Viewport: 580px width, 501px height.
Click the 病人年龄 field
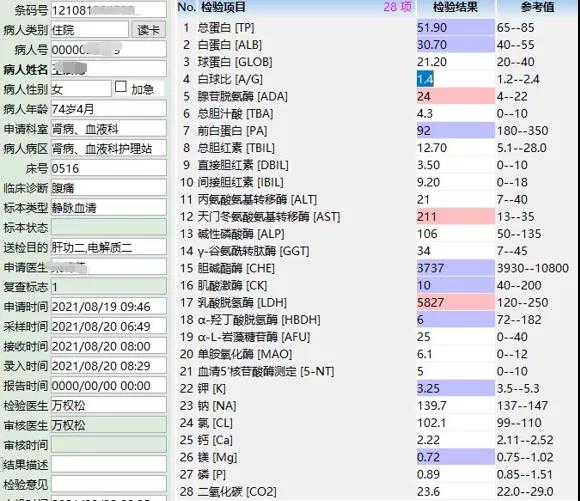[108, 109]
